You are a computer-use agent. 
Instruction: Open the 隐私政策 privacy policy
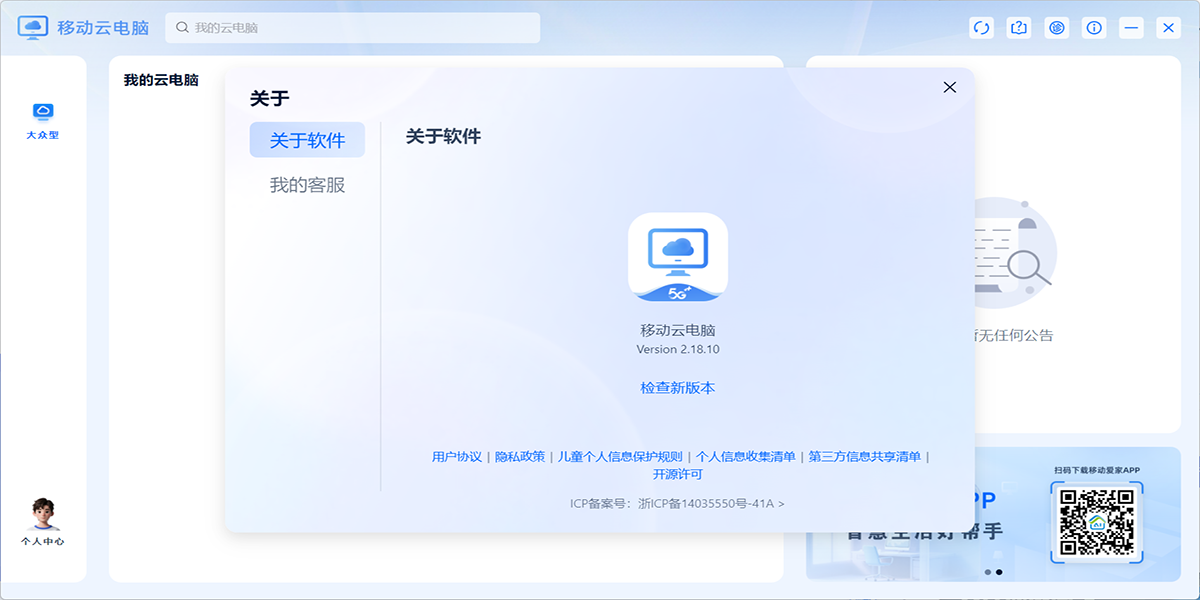(519, 454)
